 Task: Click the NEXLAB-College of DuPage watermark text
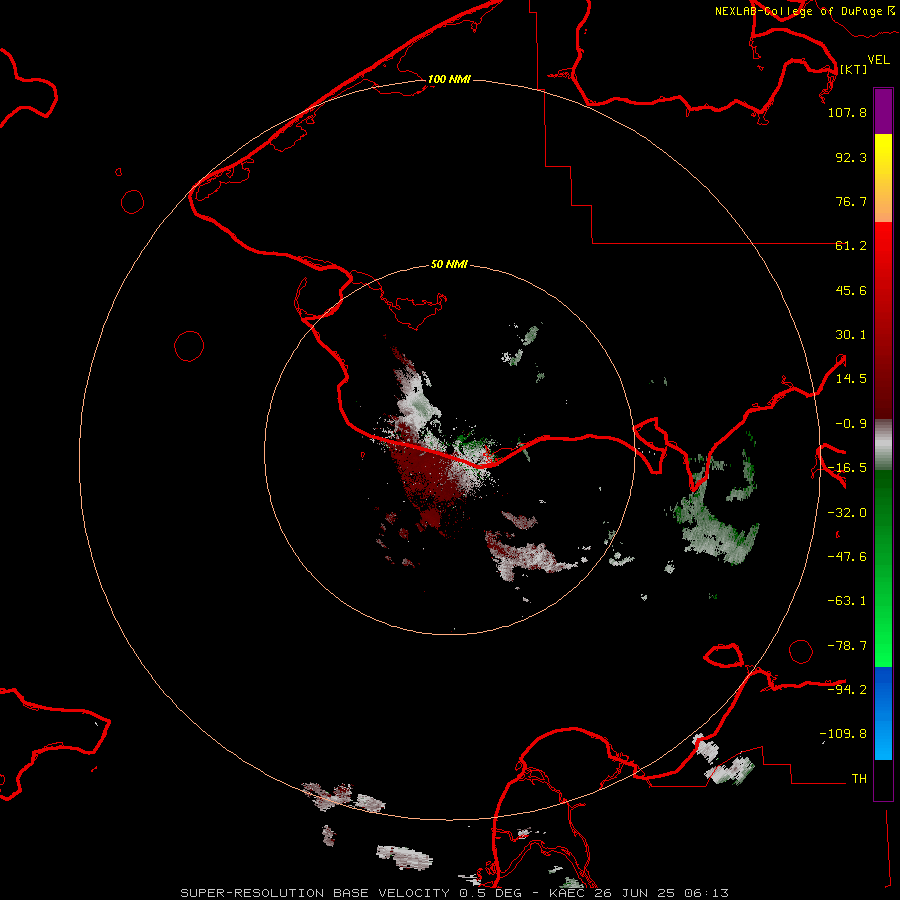pos(805,11)
